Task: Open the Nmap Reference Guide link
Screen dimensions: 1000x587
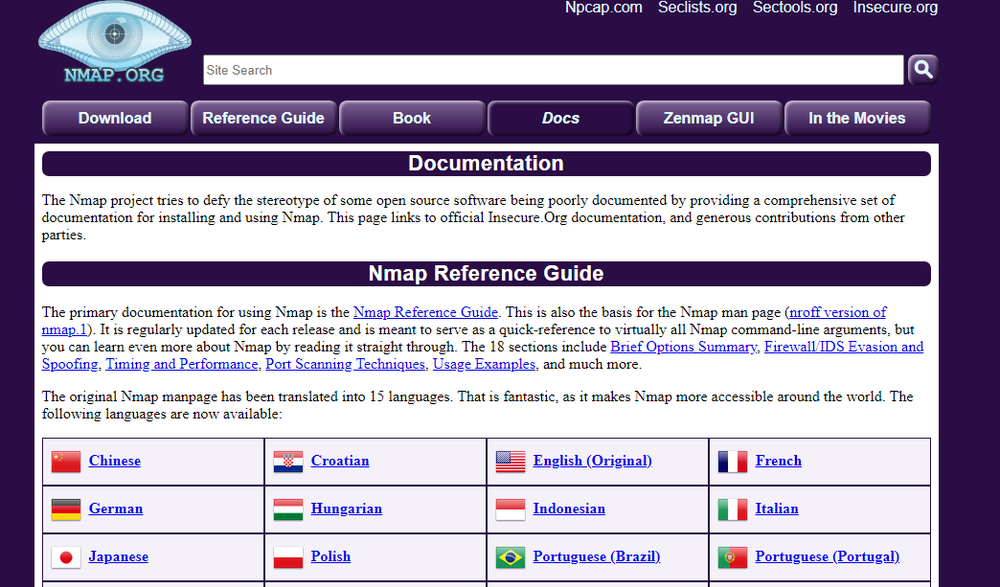Action: tap(425, 312)
